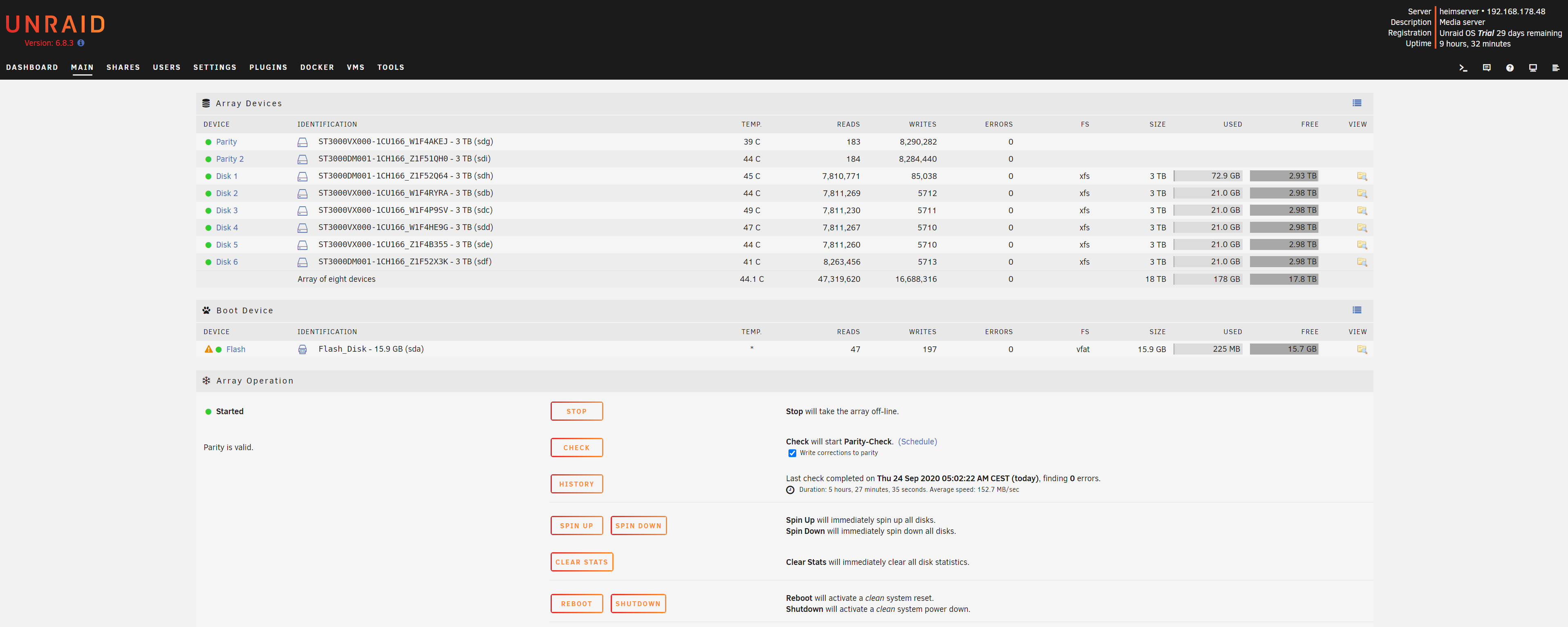Open the parity check Schedule link
The image size is (1568, 627).
[x=917, y=442]
